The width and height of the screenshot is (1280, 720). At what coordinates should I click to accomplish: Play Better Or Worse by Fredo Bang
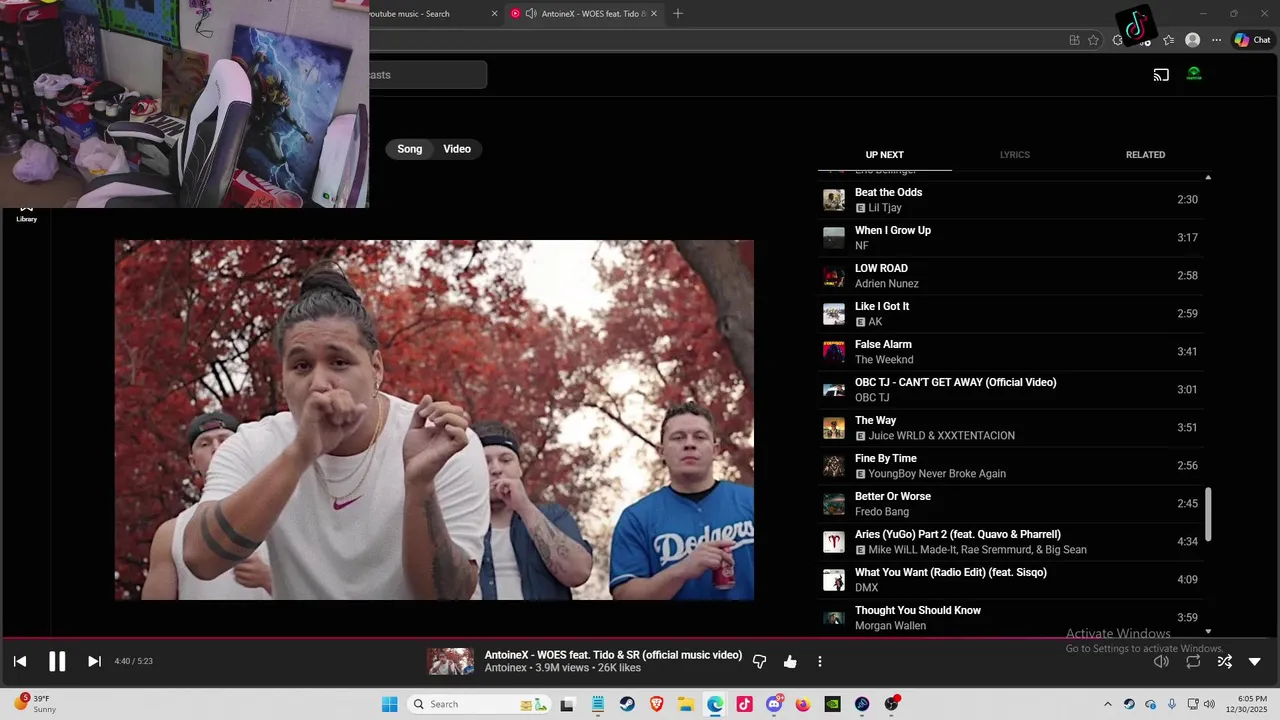coord(1010,504)
